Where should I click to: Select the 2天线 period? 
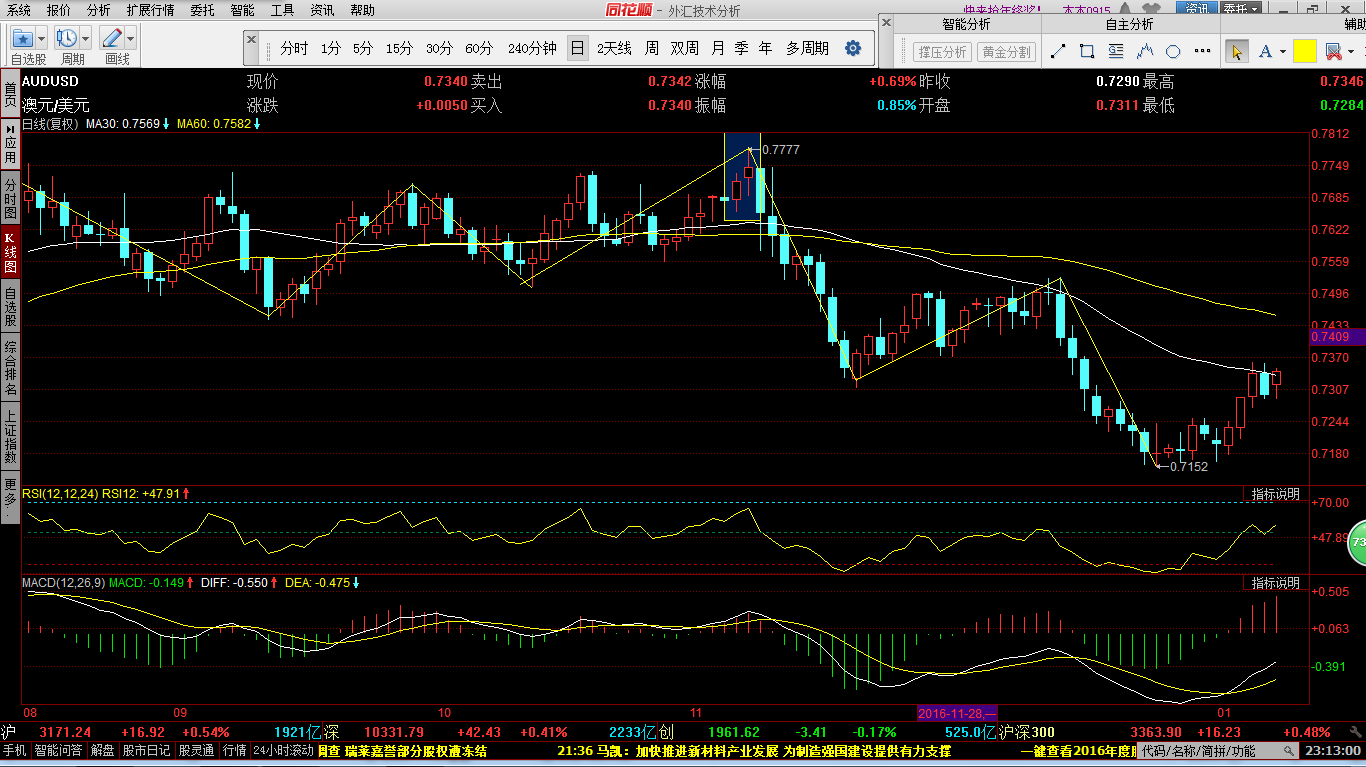(614, 48)
